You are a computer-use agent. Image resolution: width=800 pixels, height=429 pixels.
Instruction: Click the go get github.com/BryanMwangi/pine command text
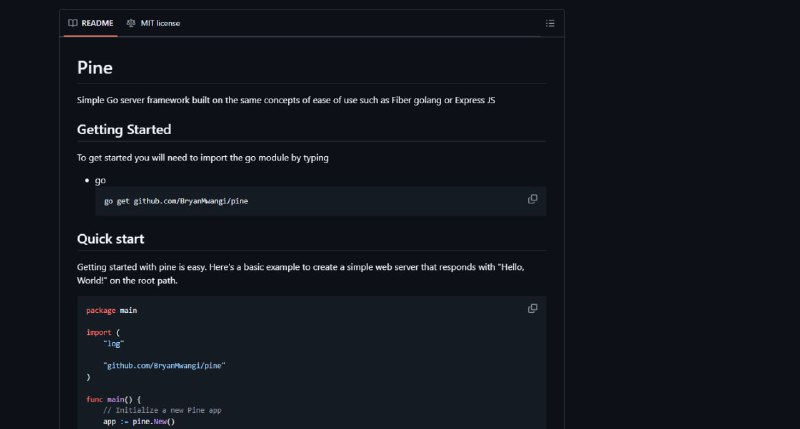[176, 201]
